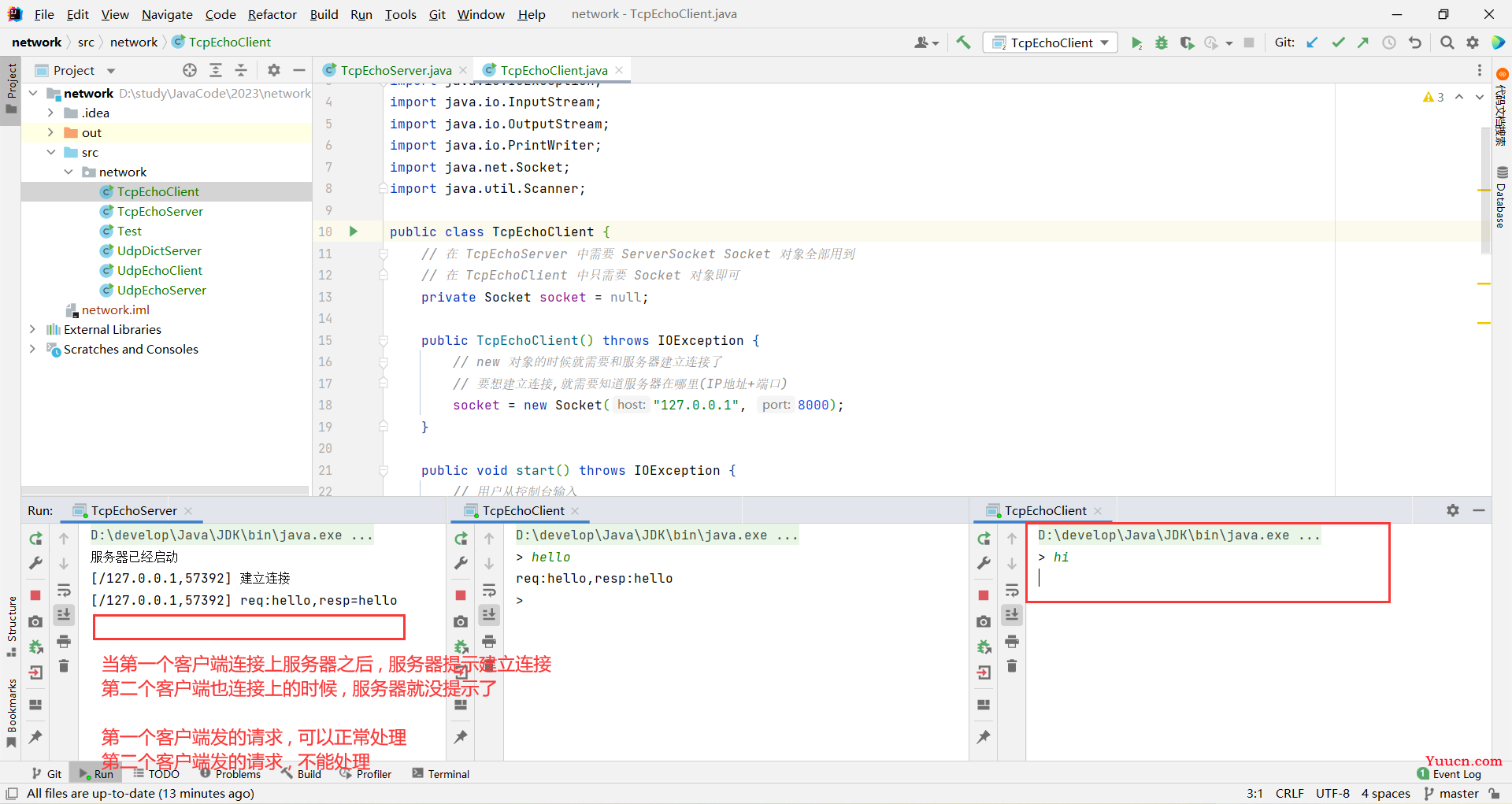1512x804 pixels.
Task: Hide the Project panel with minus icon
Action: point(299,70)
